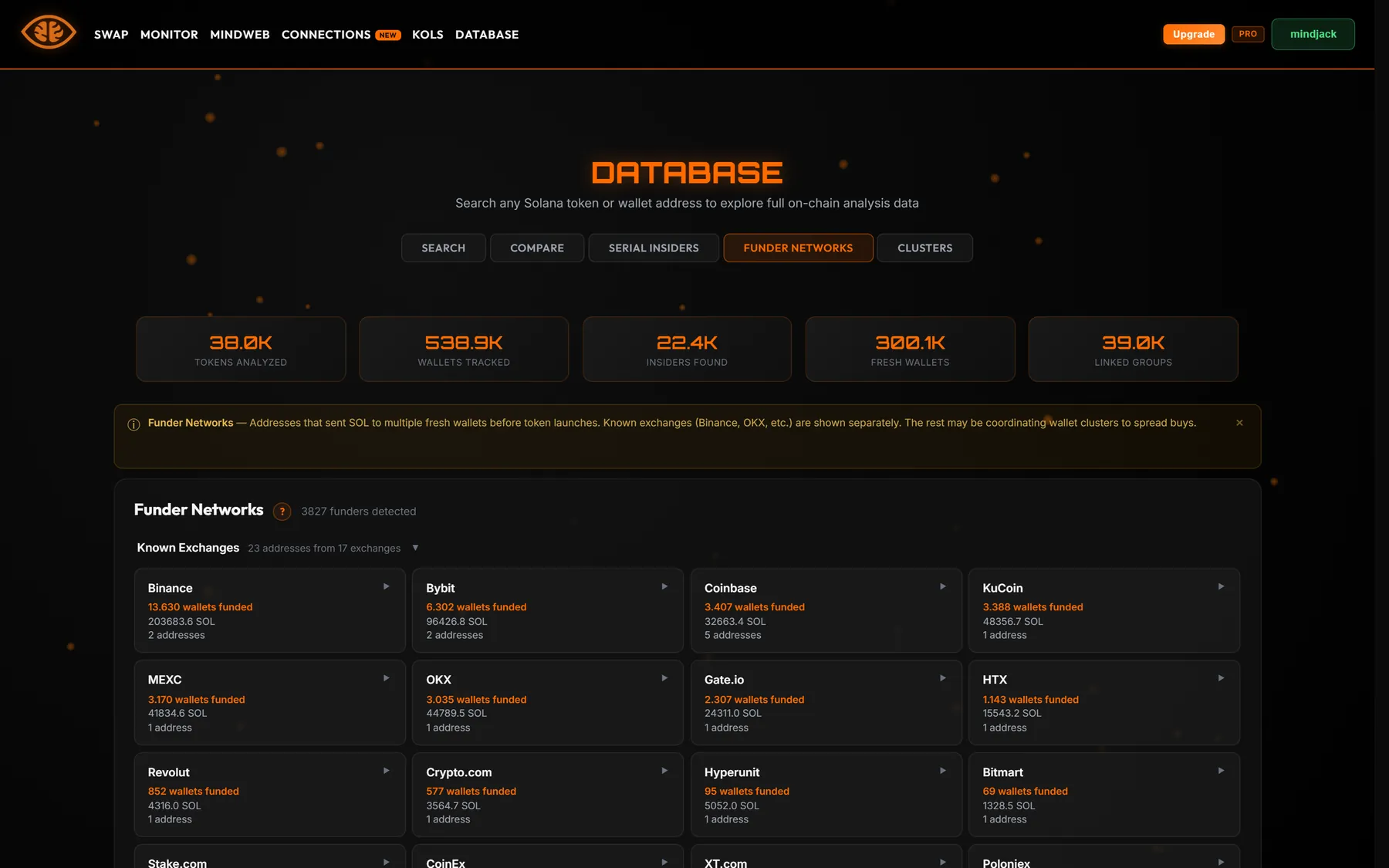The height and width of the screenshot is (868, 1389).
Task: Click the orange Upgrade button
Action: click(x=1194, y=34)
